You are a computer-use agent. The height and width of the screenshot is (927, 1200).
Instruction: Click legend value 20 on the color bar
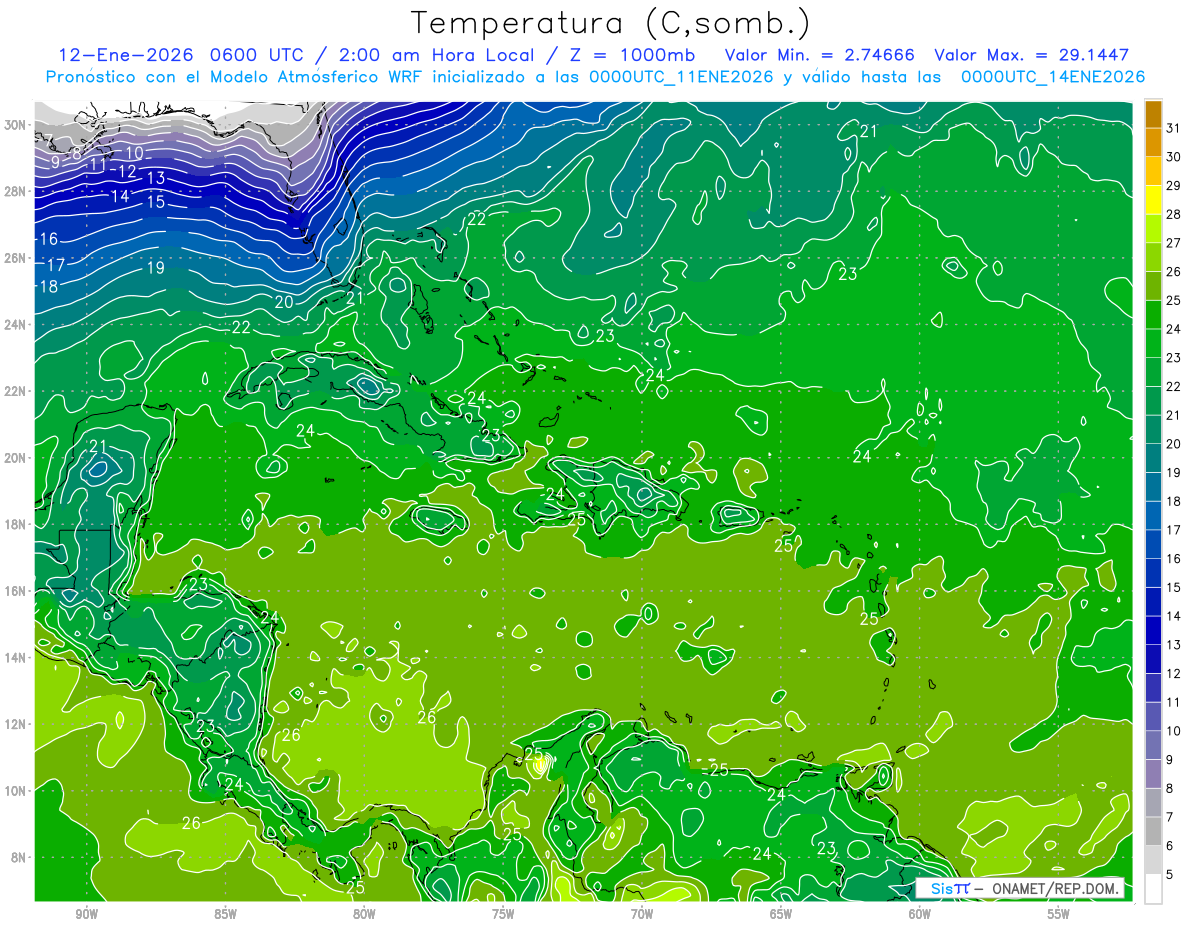pyautogui.click(x=1174, y=443)
